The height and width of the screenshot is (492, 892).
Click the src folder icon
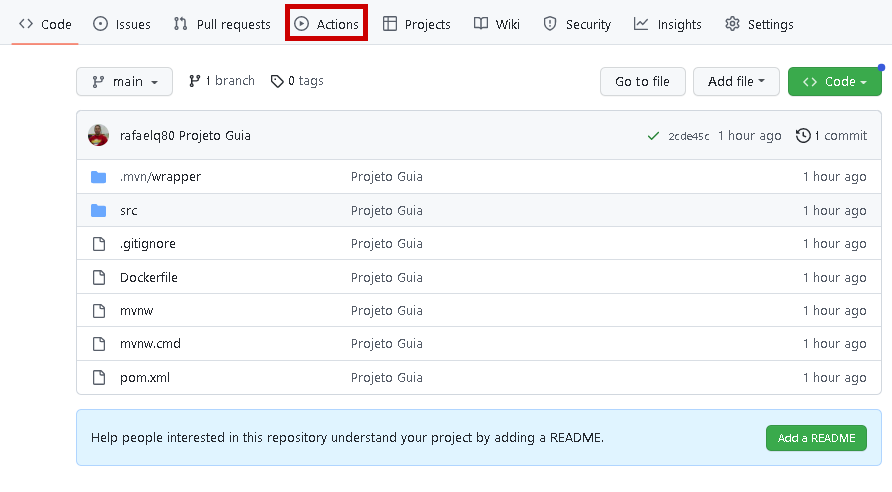(x=98, y=211)
